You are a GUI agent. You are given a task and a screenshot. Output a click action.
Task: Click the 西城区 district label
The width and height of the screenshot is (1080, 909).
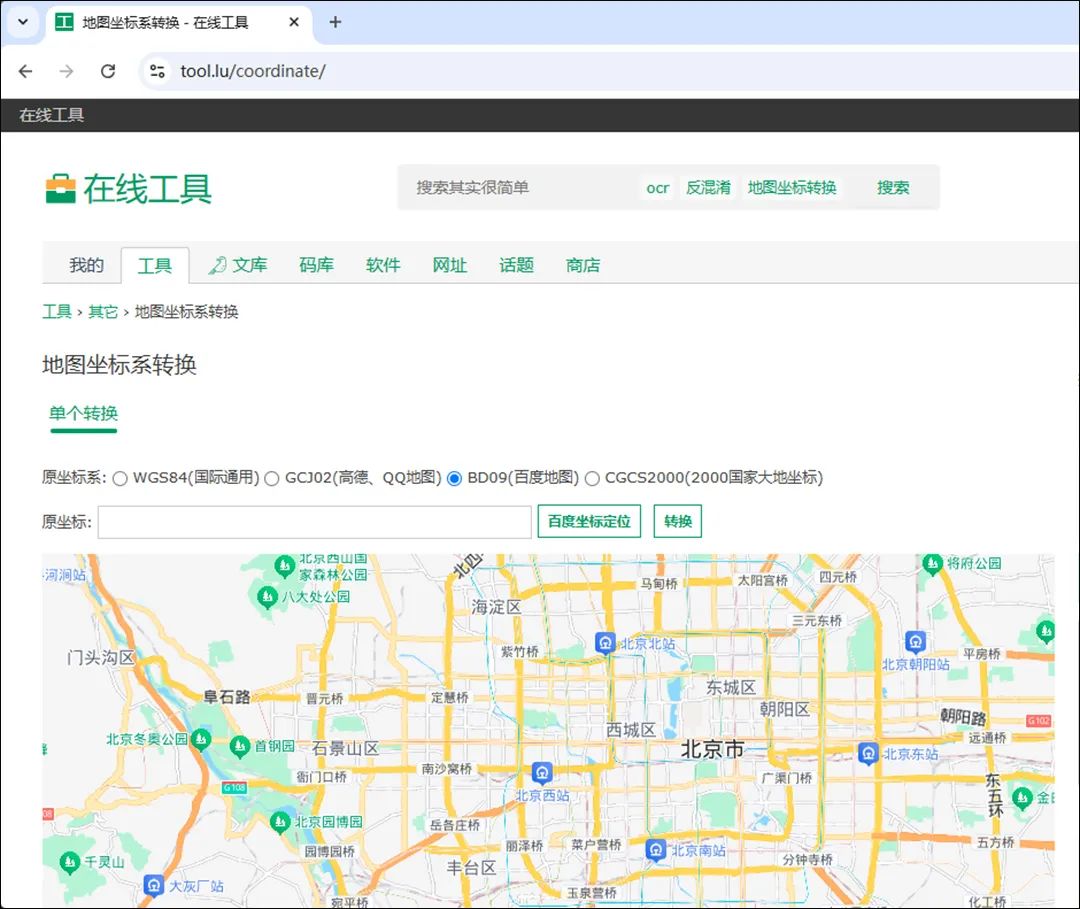tap(631, 730)
